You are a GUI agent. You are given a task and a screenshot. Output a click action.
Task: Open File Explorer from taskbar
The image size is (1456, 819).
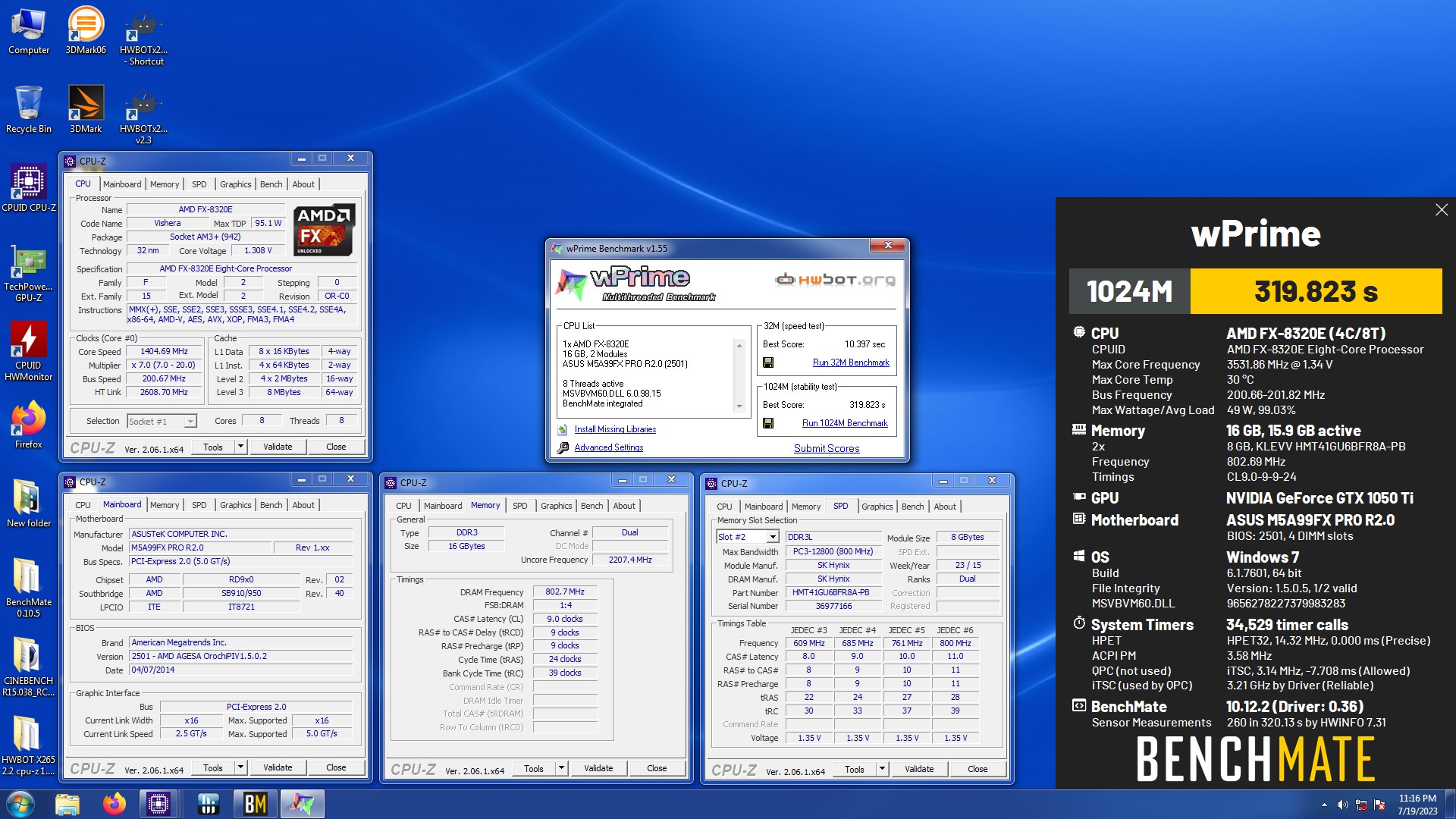click(67, 804)
